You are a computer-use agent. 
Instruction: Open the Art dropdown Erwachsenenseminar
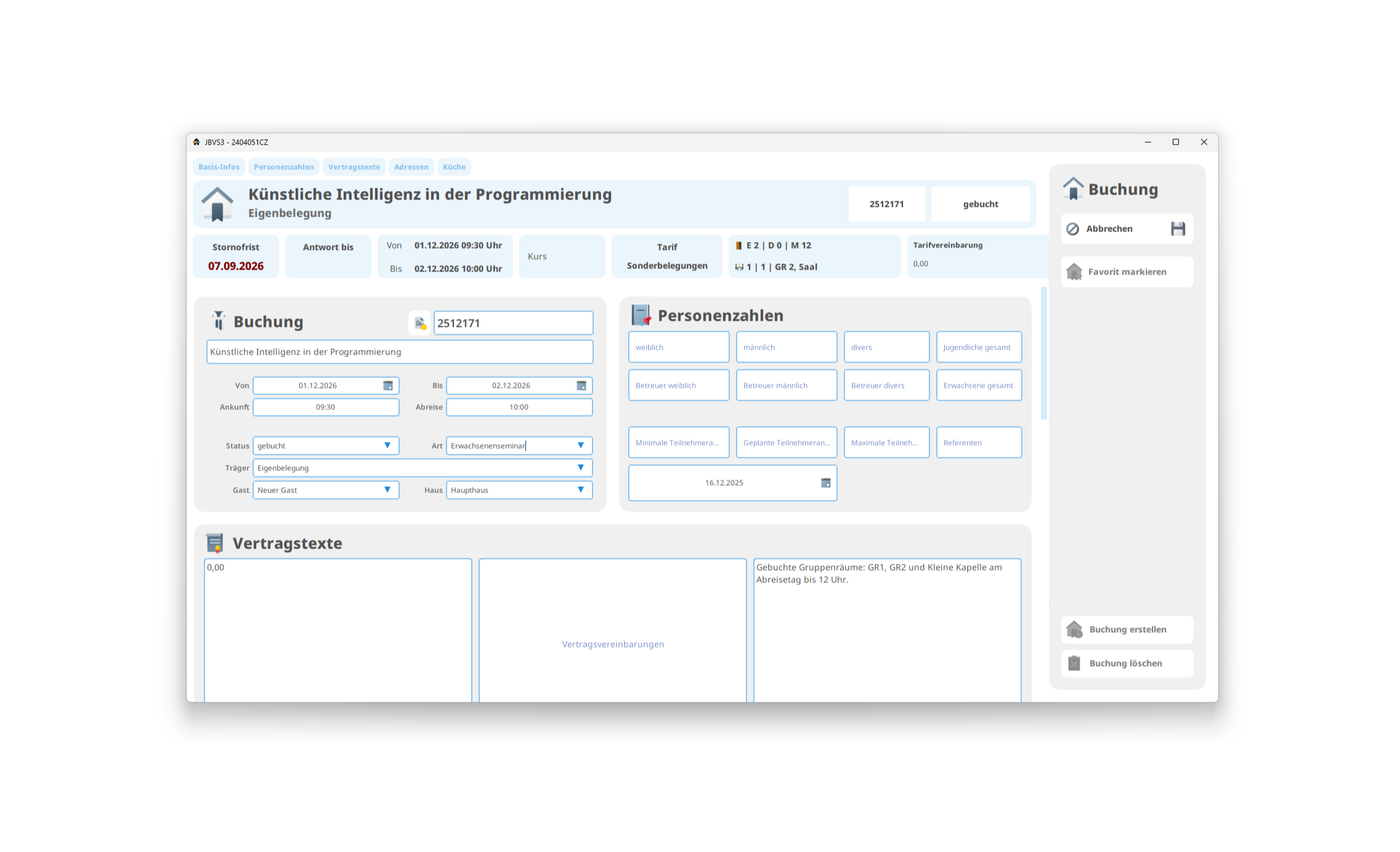pyautogui.click(x=580, y=446)
